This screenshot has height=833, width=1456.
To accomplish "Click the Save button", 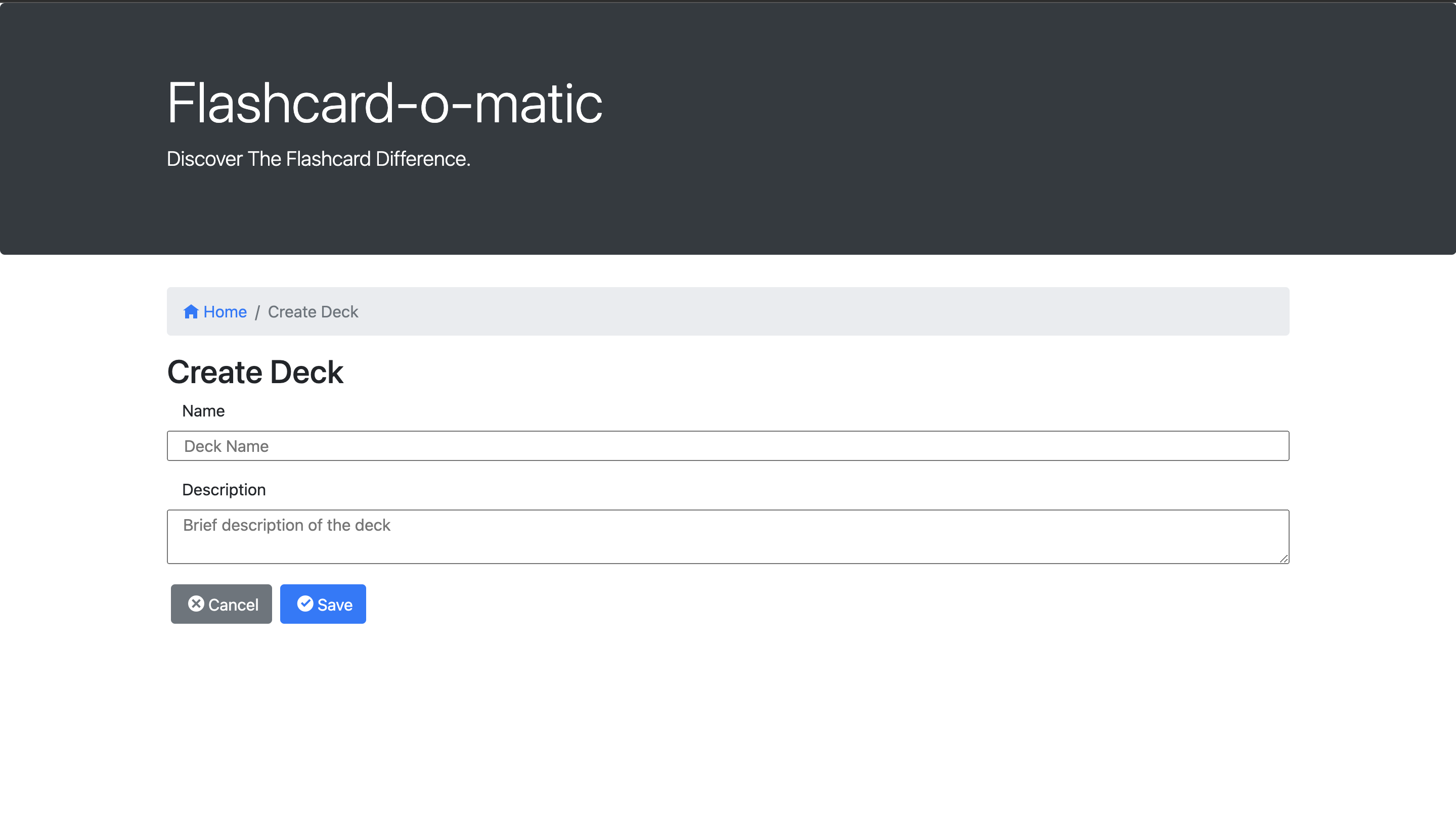I will pyautogui.click(x=323, y=604).
